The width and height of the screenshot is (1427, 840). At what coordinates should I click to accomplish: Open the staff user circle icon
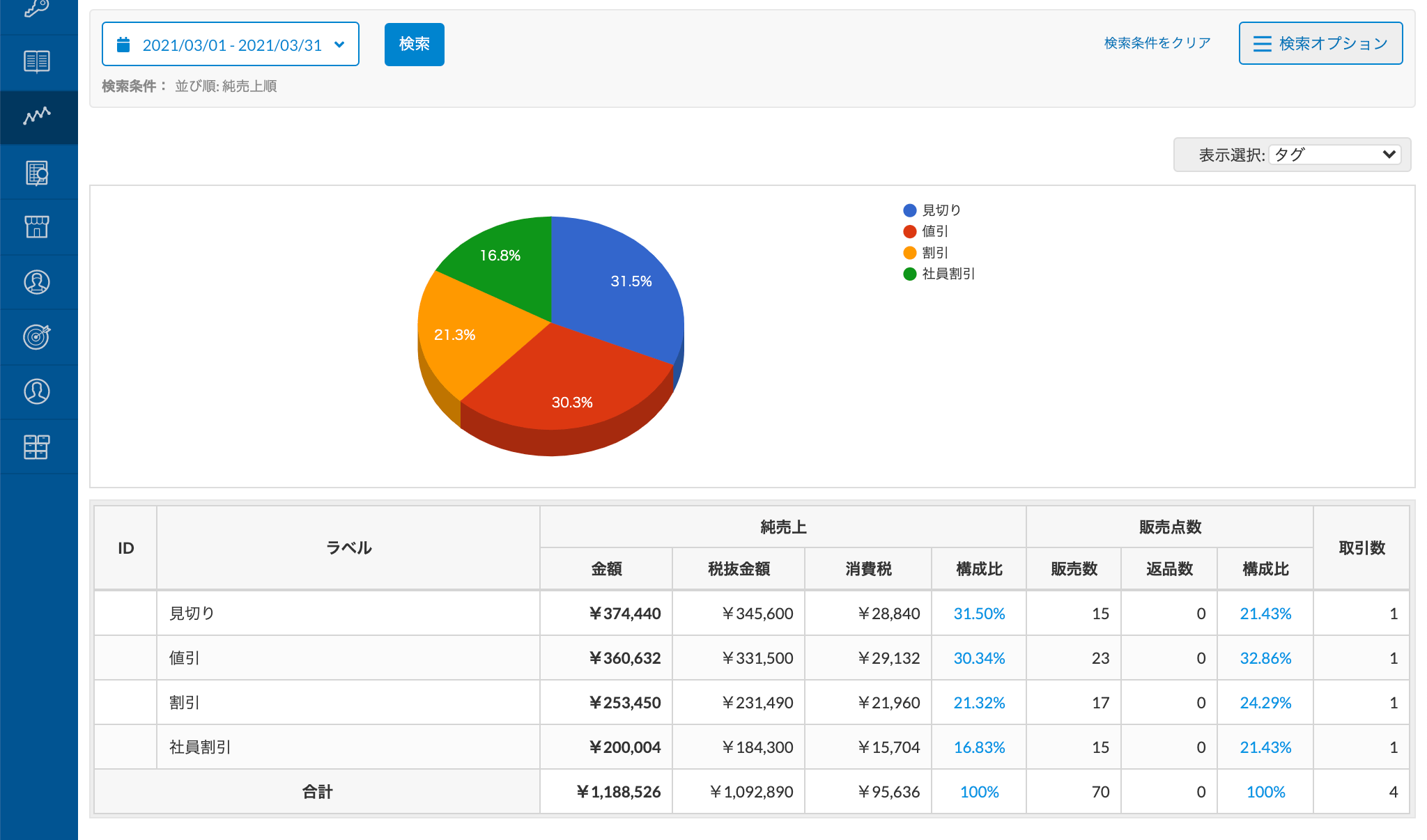pyautogui.click(x=36, y=391)
